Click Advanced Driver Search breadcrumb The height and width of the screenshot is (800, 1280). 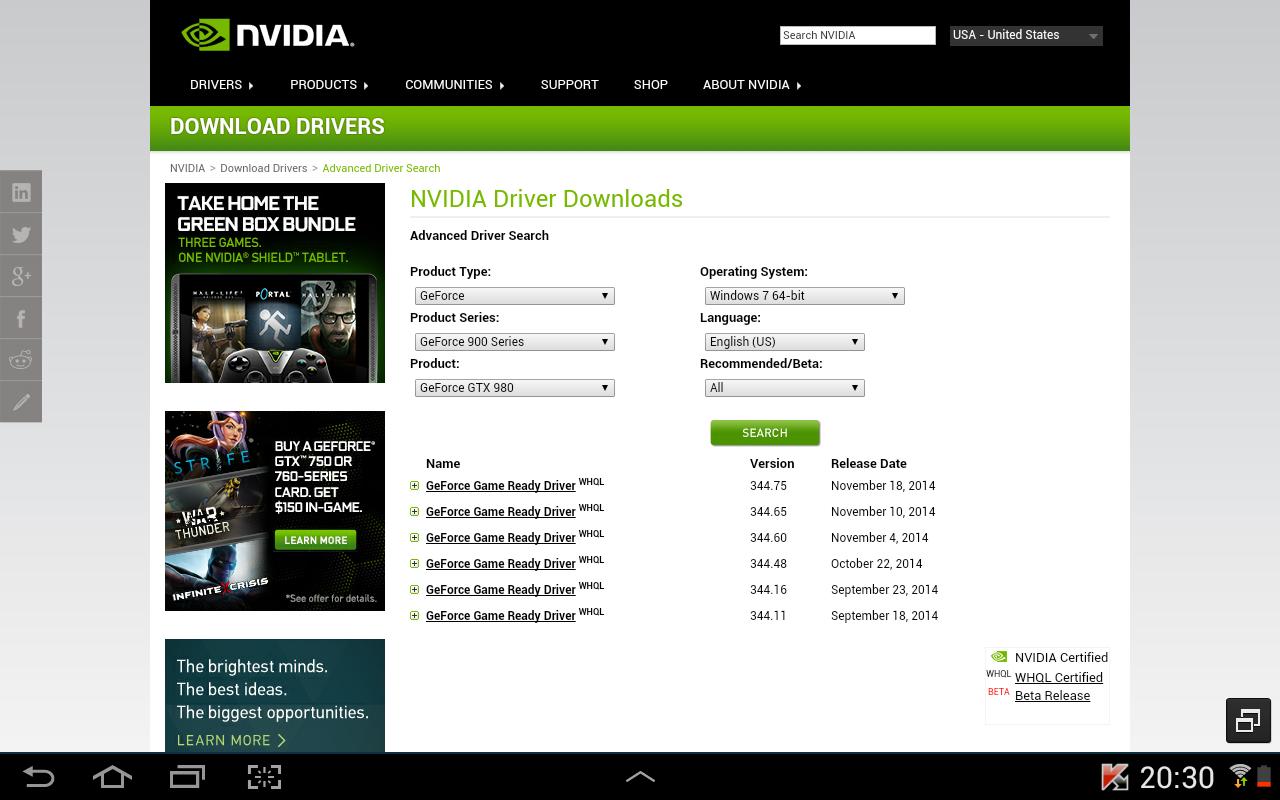(381, 168)
